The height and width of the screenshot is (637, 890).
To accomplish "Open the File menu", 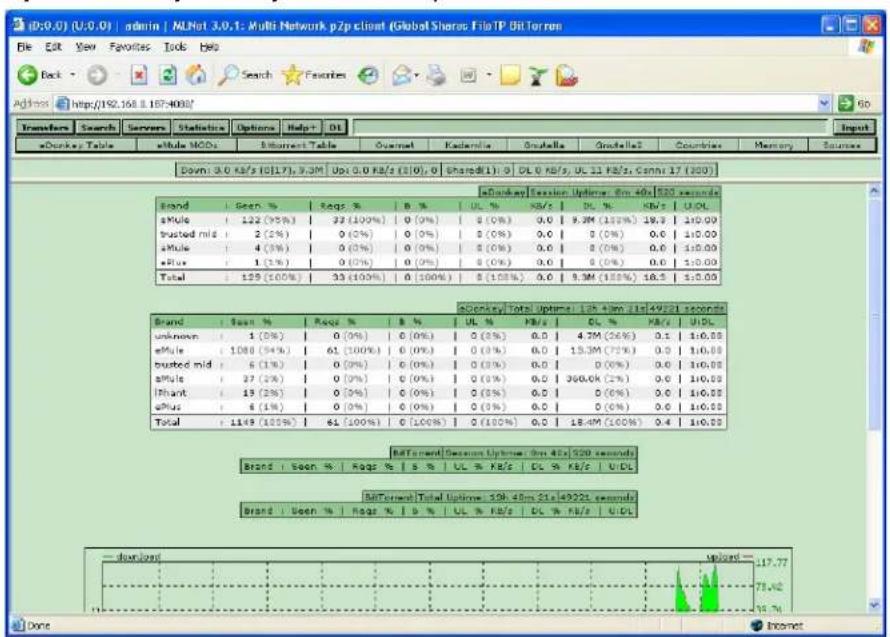I will (24, 47).
